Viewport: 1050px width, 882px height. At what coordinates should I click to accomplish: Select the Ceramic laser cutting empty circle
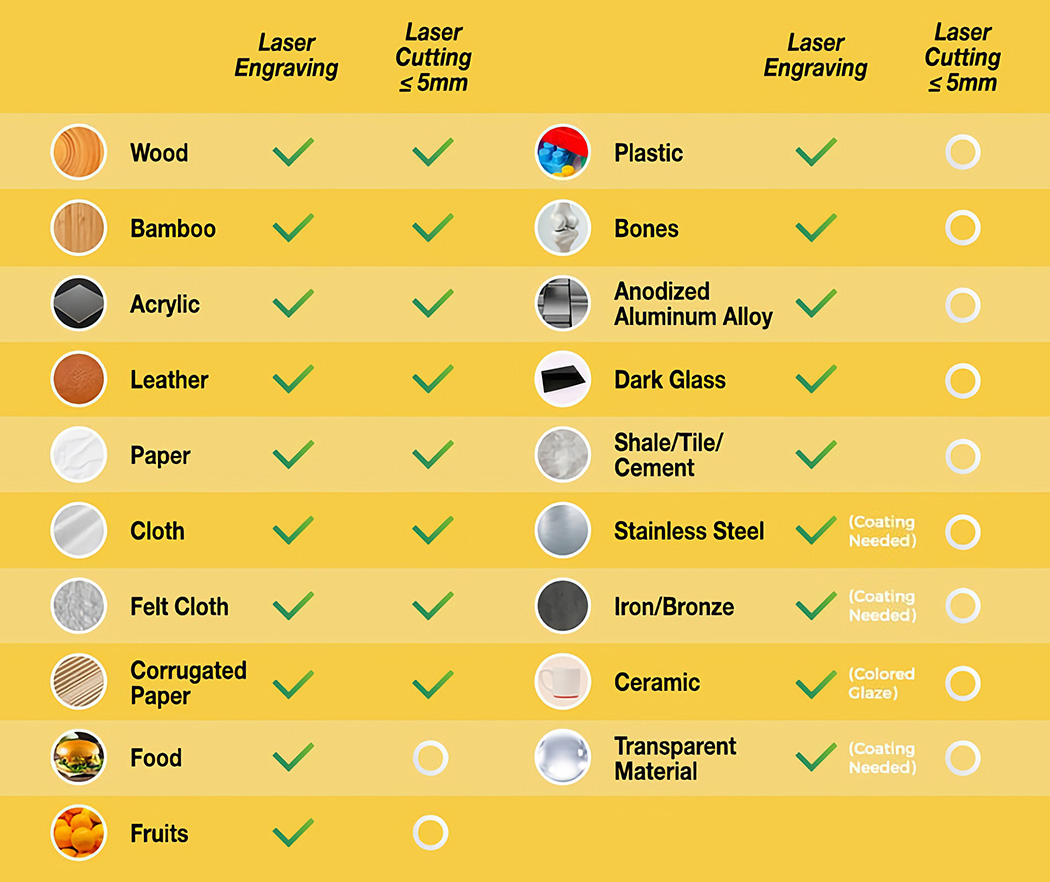(x=962, y=683)
